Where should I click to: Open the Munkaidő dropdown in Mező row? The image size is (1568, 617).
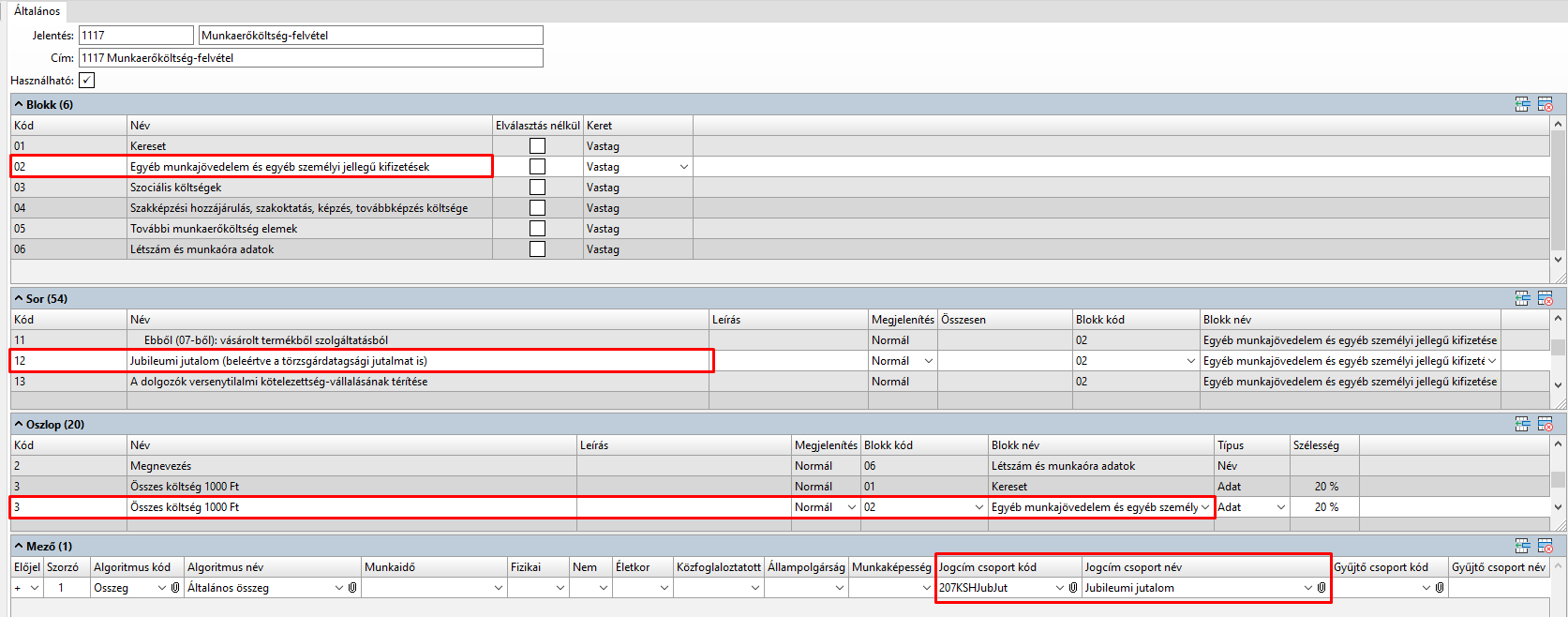pos(498,588)
